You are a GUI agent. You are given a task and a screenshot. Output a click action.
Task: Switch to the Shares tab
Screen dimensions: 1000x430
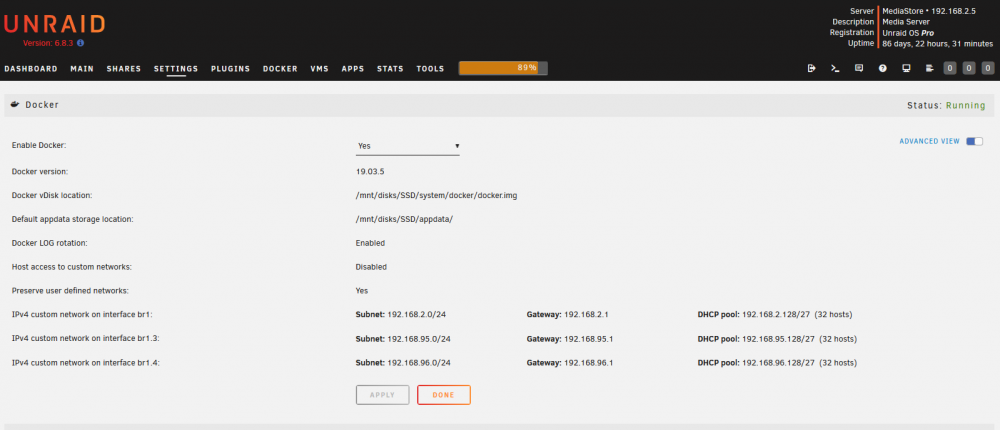pos(124,69)
